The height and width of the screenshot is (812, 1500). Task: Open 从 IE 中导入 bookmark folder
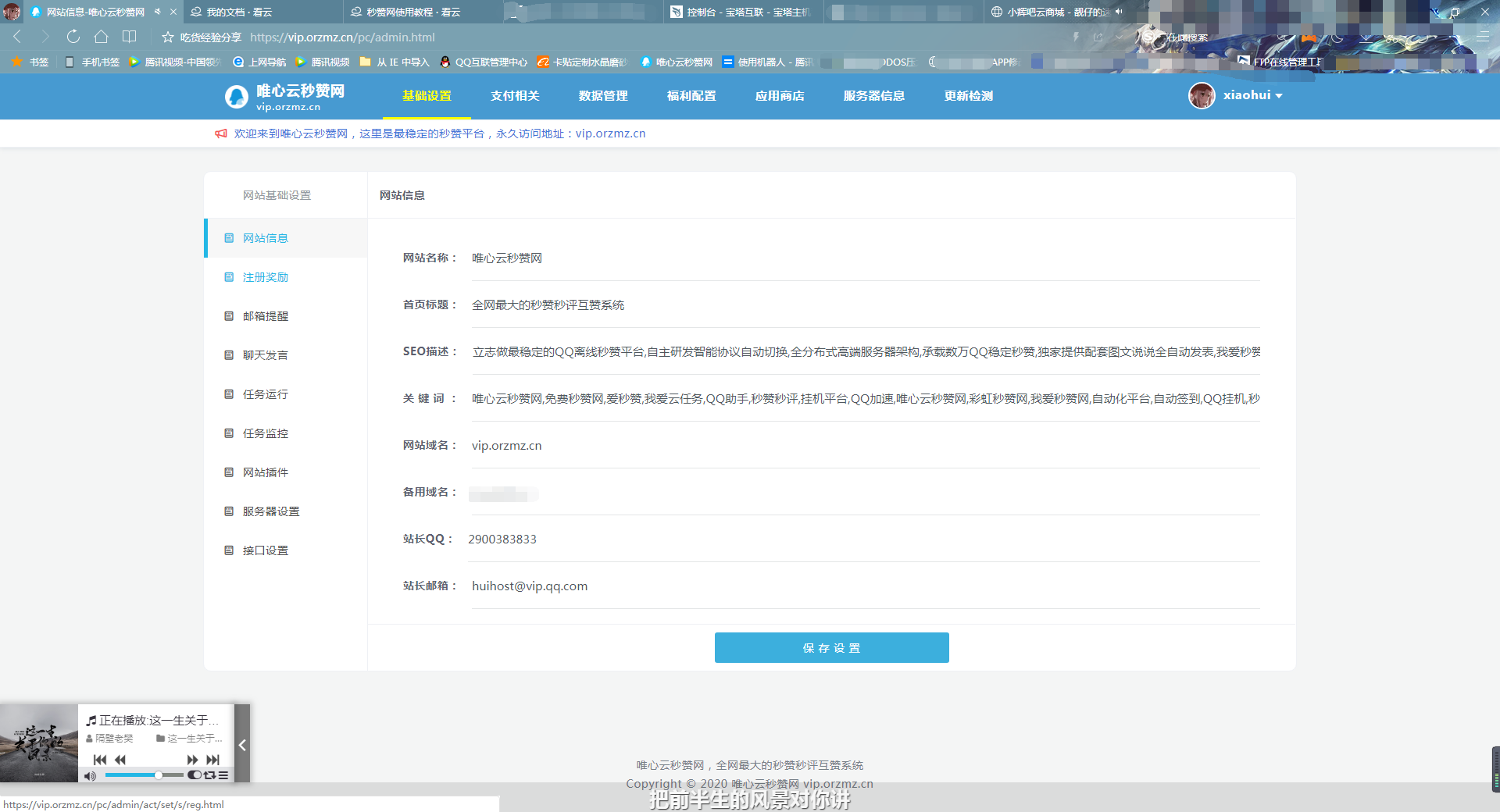click(x=395, y=62)
